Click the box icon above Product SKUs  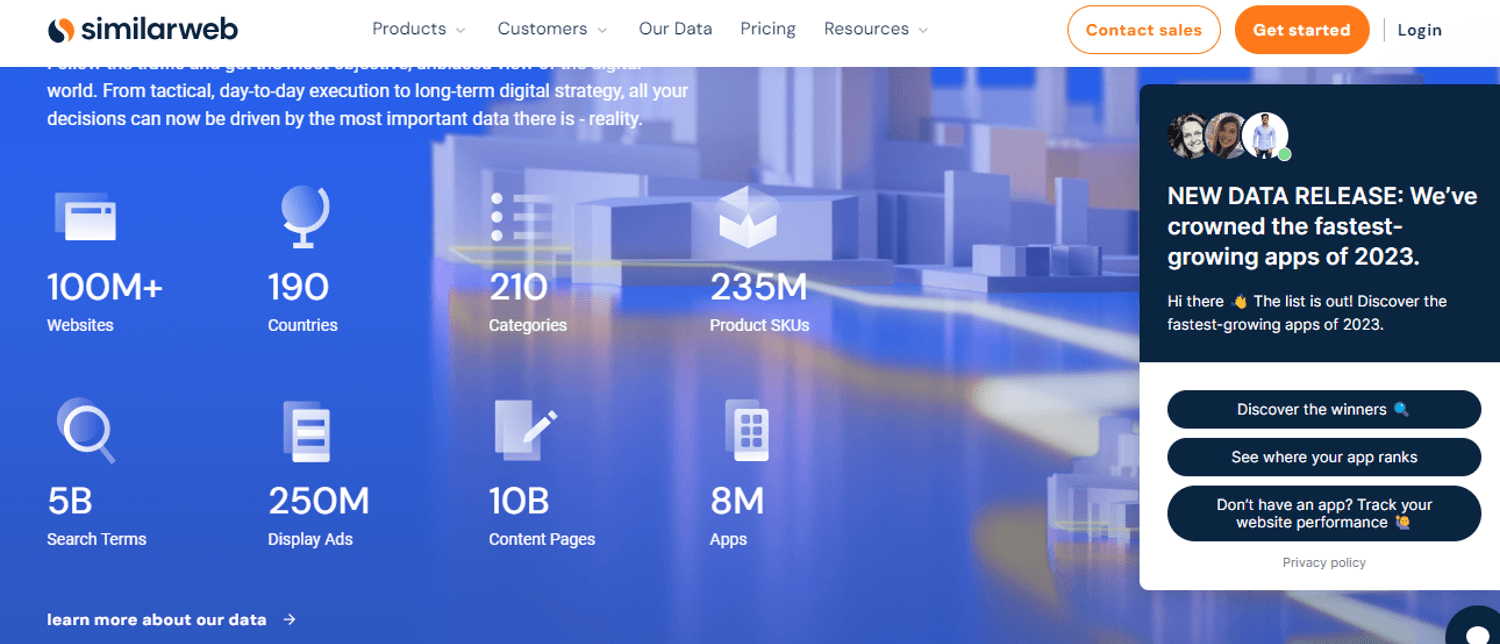(x=747, y=217)
